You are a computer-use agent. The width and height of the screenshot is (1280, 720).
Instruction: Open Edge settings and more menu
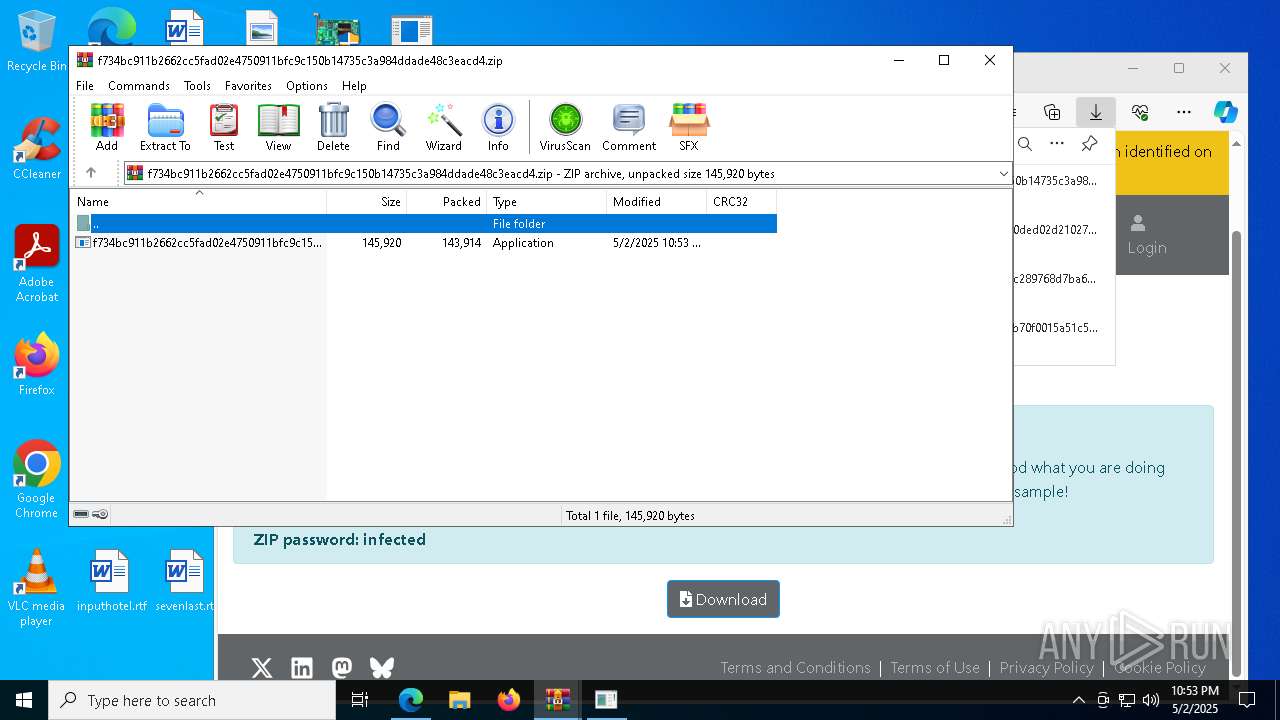(x=1184, y=112)
